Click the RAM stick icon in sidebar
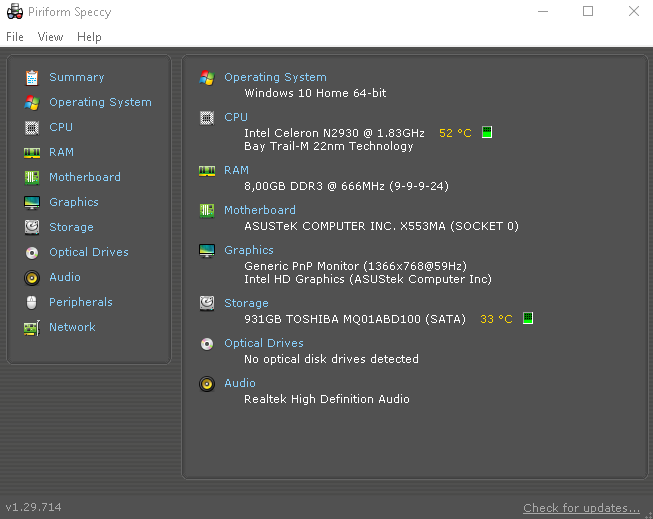The width and height of the screenshot is (653, 519). point(32,153)
